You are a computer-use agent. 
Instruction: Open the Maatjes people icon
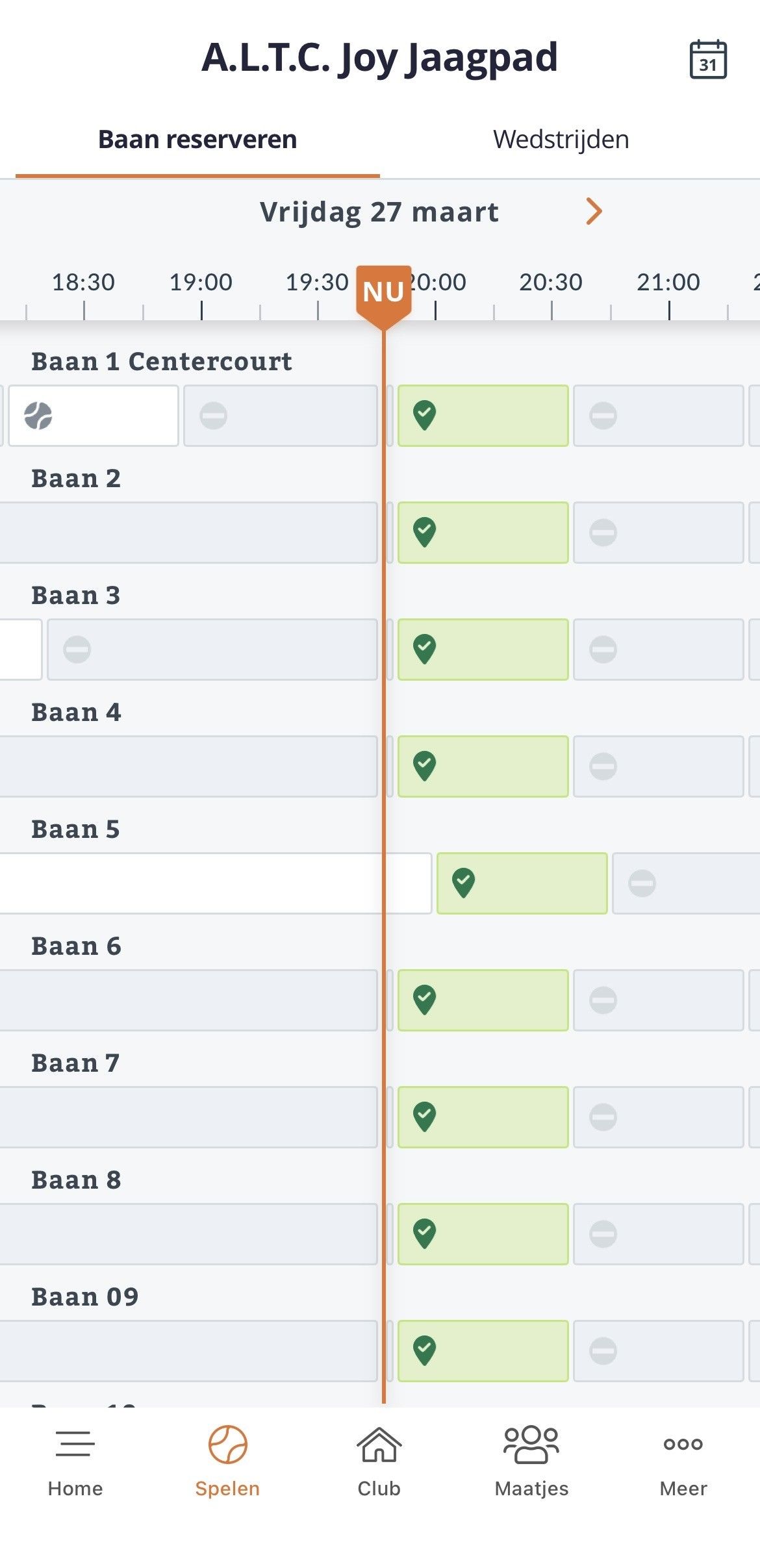[531, 1444]
